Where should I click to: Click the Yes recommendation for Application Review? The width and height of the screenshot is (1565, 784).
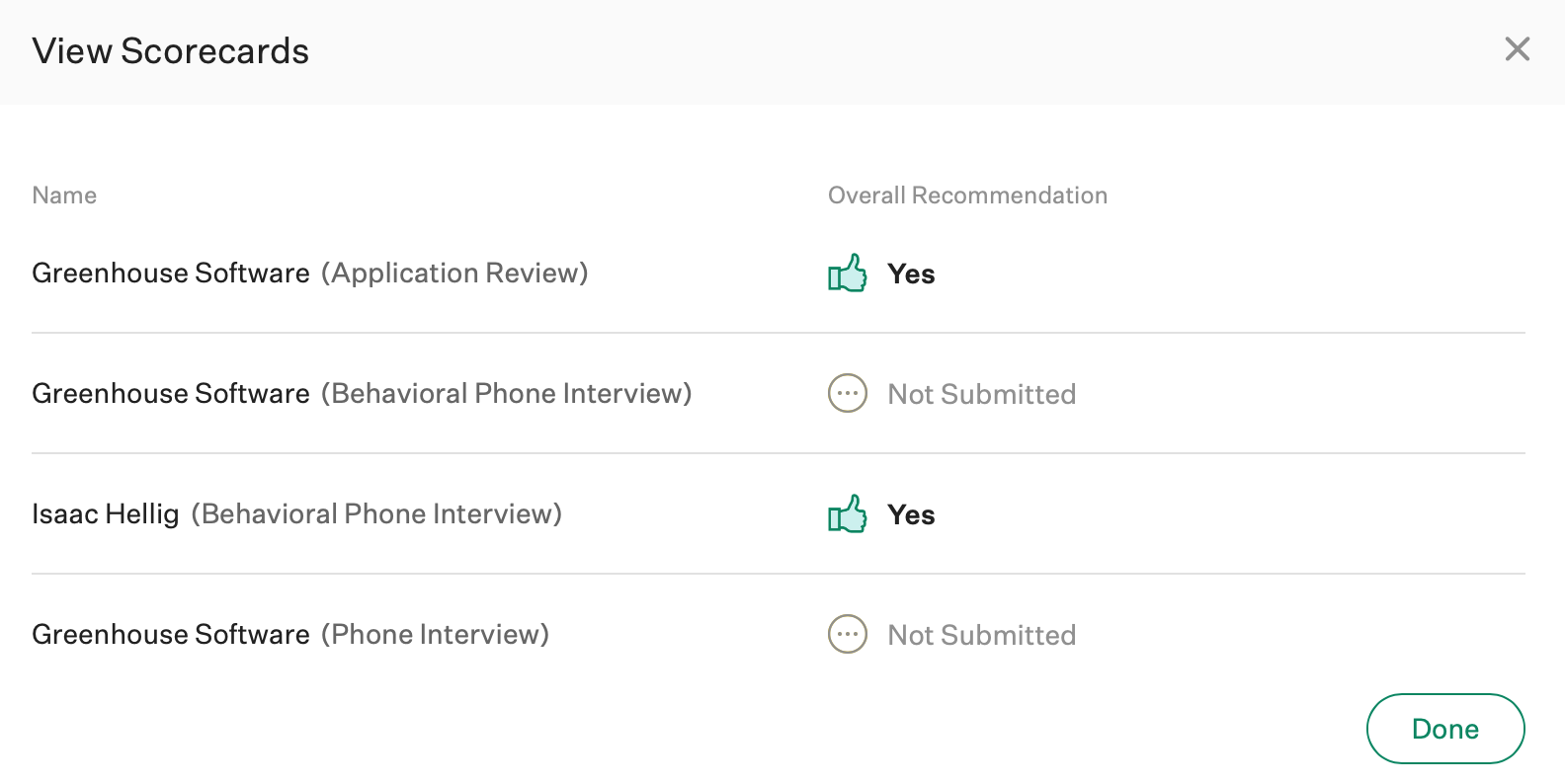tap(911, 274)
